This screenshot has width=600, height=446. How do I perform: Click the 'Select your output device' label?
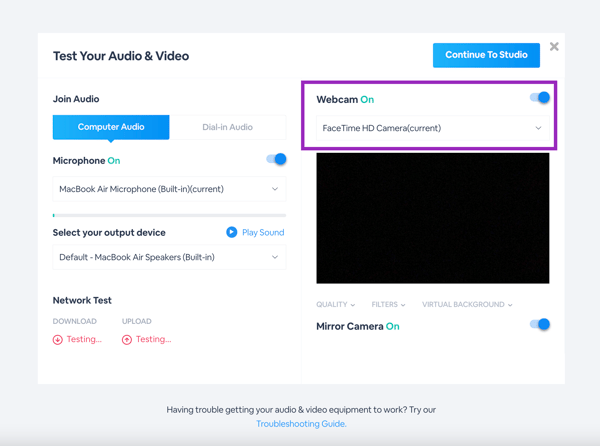coord(109,233)
